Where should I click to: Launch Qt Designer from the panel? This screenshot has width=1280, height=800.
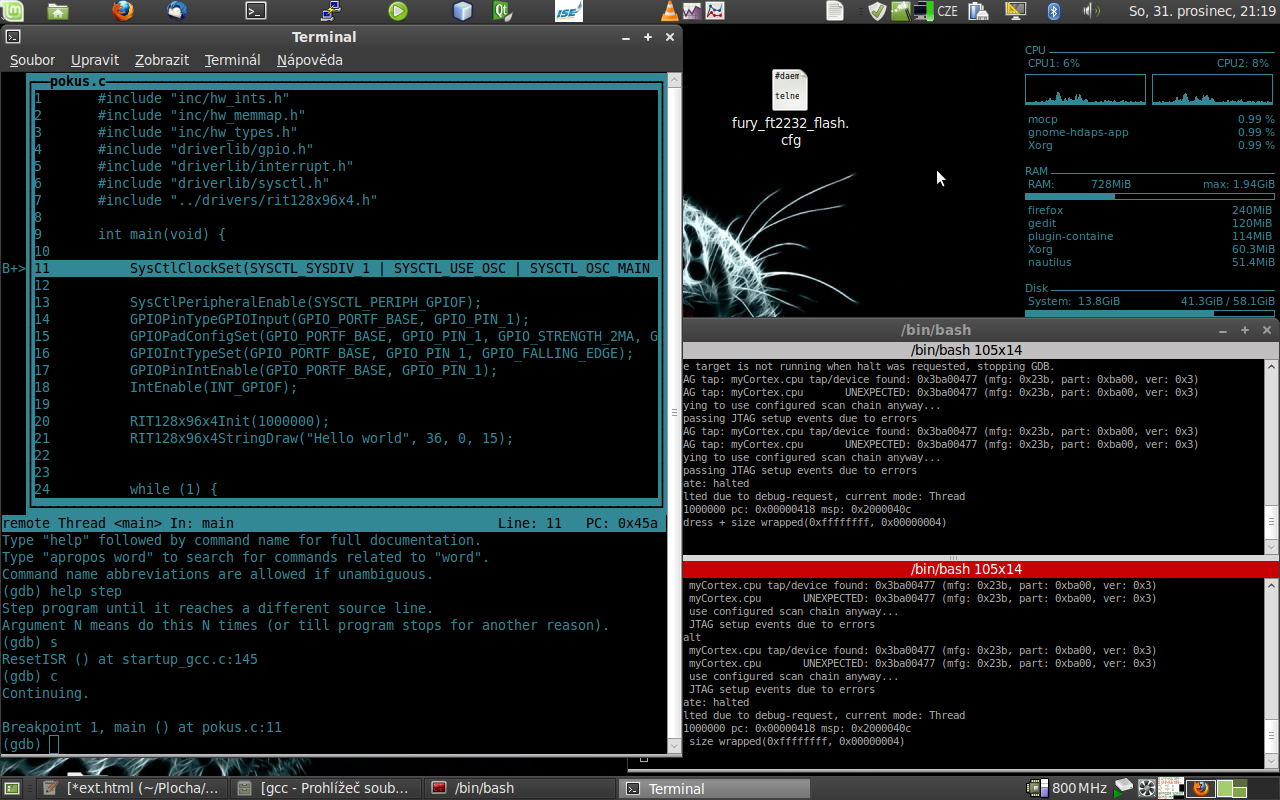(502, 12)
